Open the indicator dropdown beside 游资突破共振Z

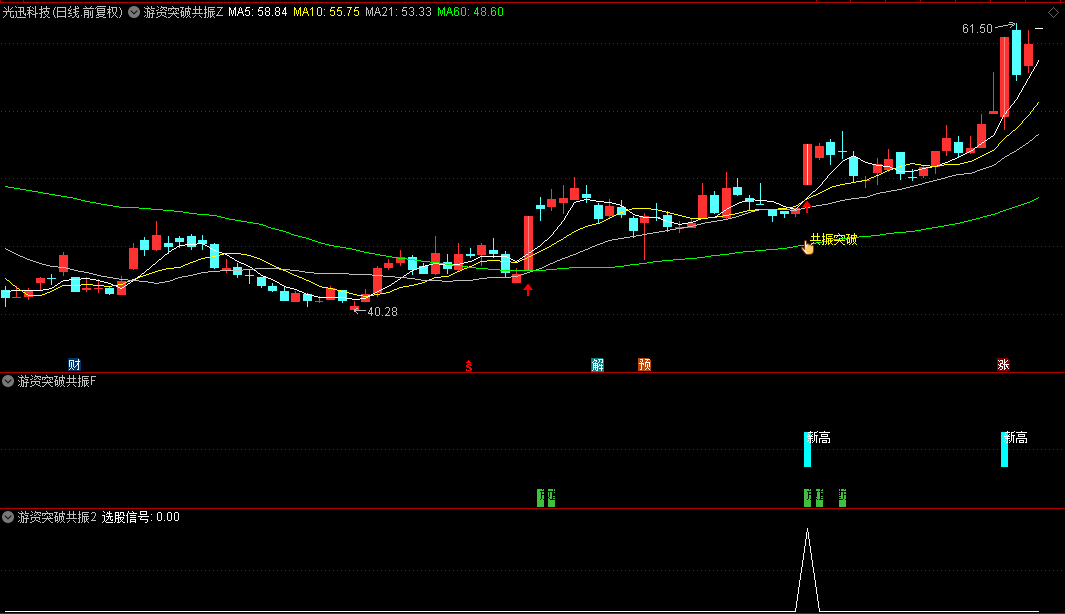coord(134,12)
